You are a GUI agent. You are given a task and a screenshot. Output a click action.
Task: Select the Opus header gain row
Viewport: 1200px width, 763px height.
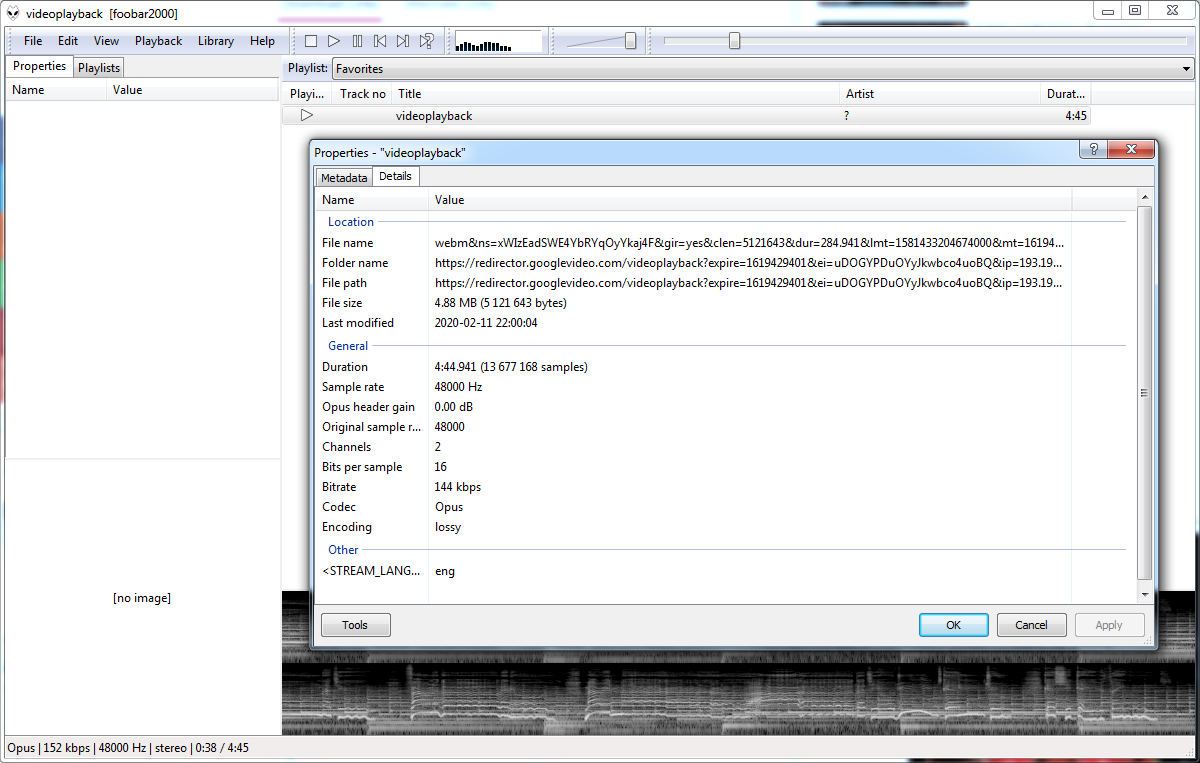[x=694, y=407]
